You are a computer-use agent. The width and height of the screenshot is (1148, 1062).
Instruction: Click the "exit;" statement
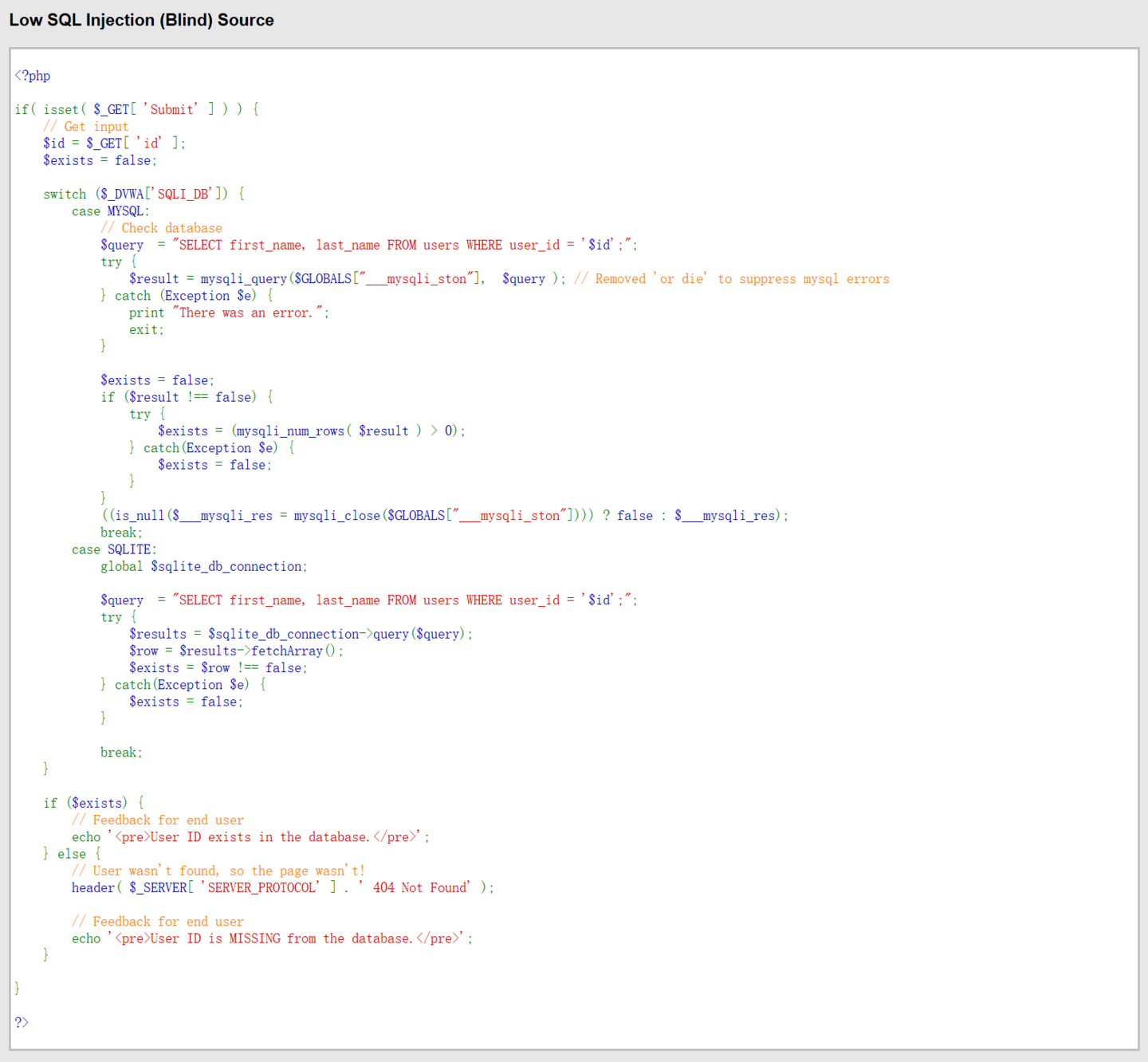[147, 329]
